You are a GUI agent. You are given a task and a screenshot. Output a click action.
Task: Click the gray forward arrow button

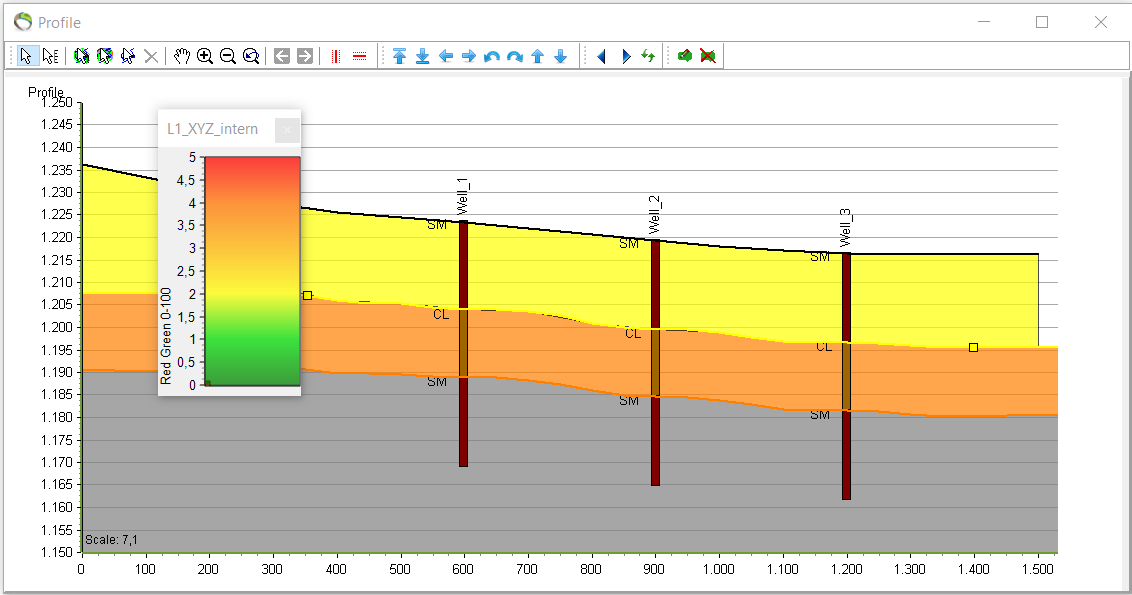tap(305, 56)
